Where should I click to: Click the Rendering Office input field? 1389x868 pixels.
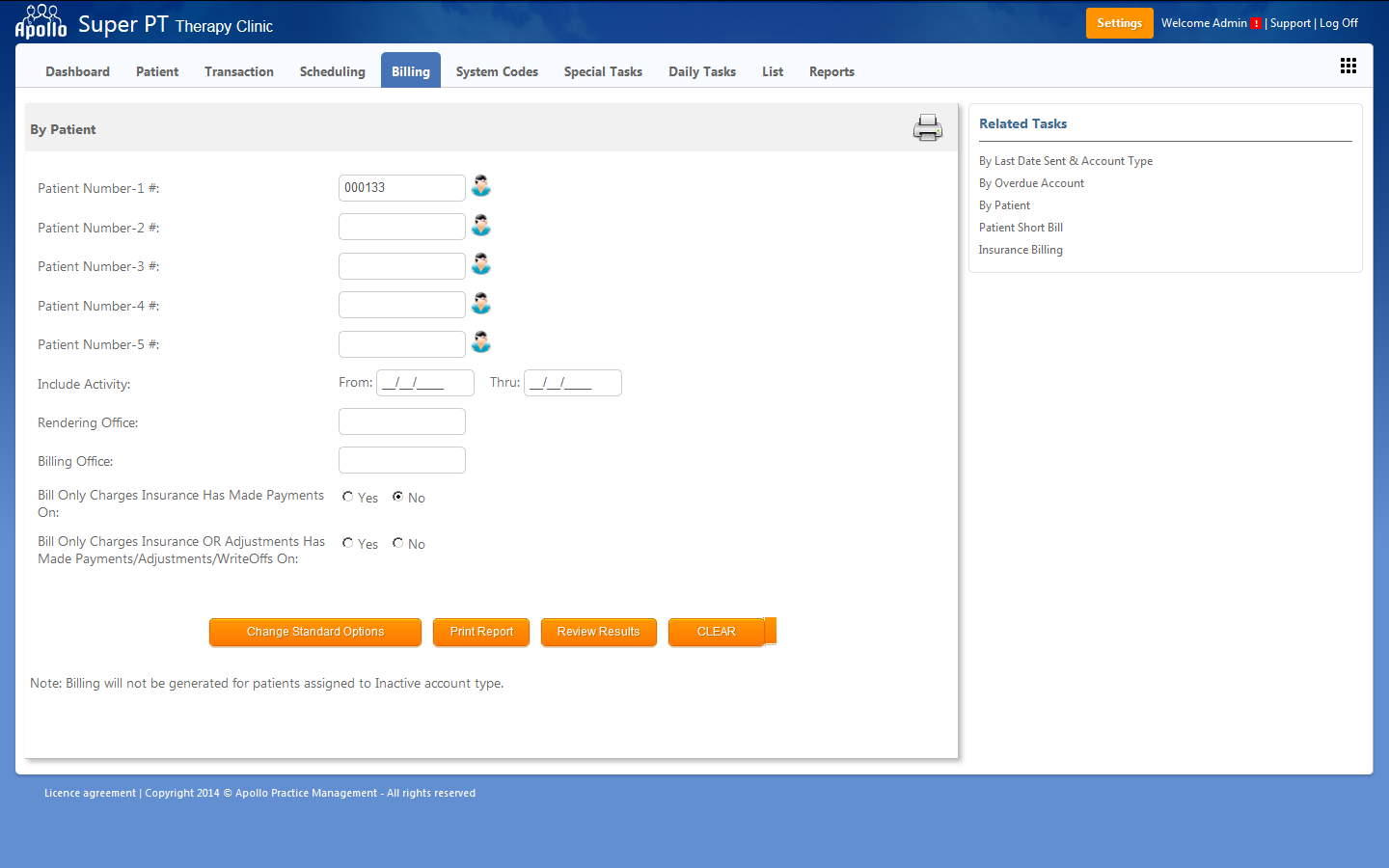(402, 421)
